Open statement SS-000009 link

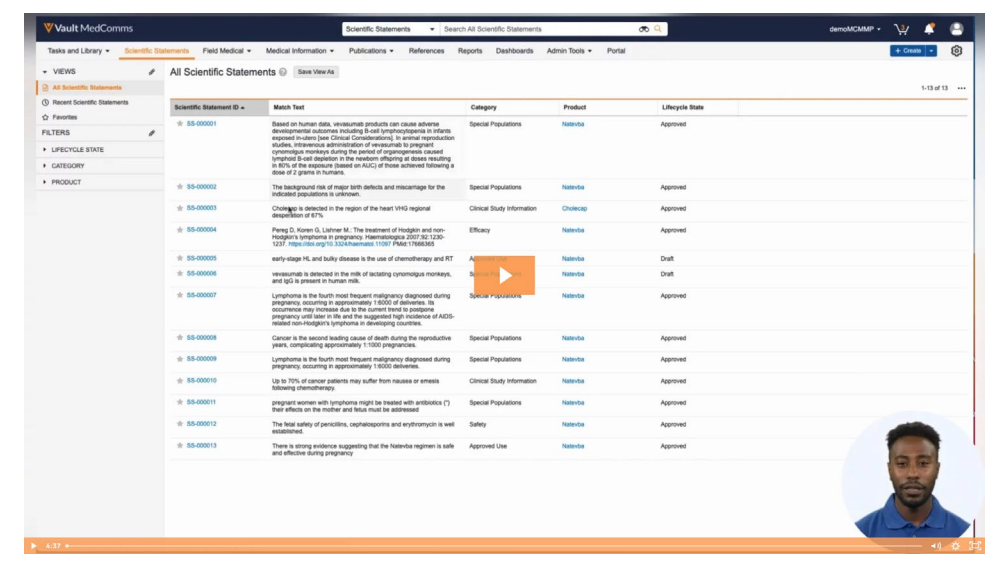(x=202, y=359)
